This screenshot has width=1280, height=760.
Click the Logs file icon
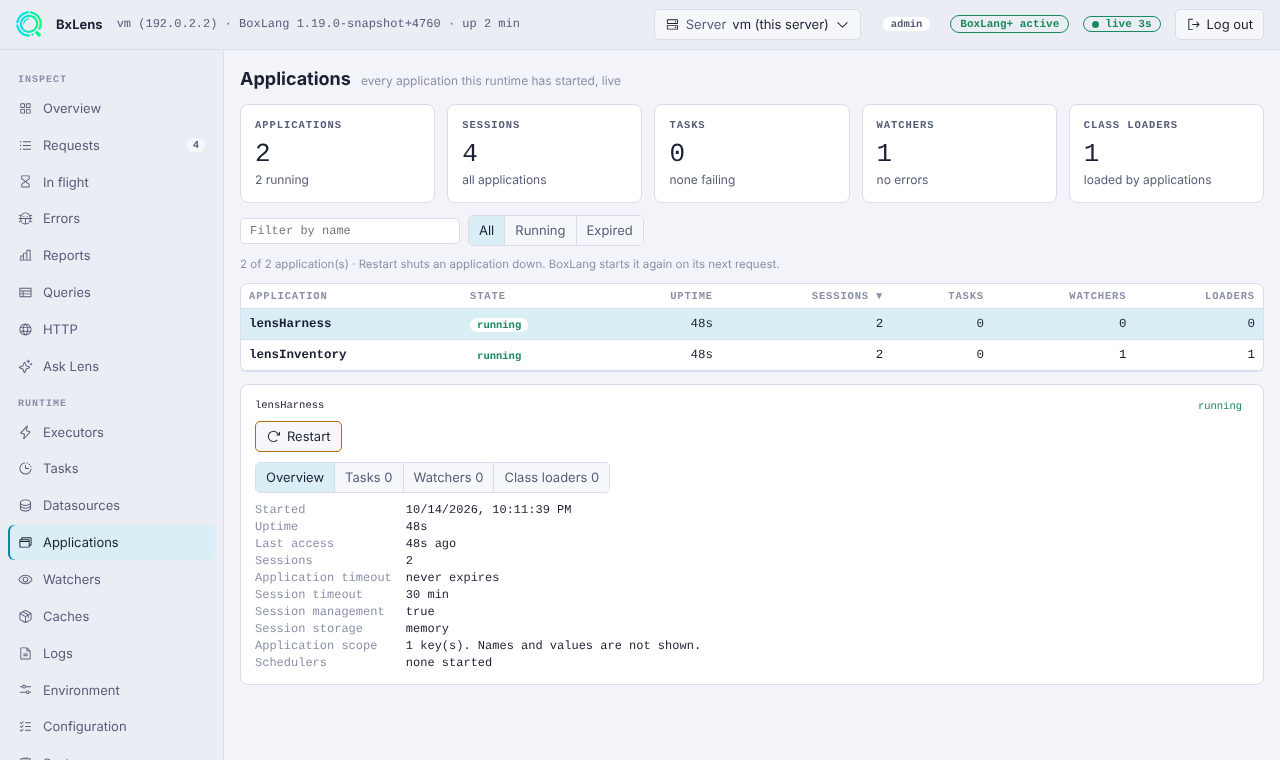(x=25, y=653)
